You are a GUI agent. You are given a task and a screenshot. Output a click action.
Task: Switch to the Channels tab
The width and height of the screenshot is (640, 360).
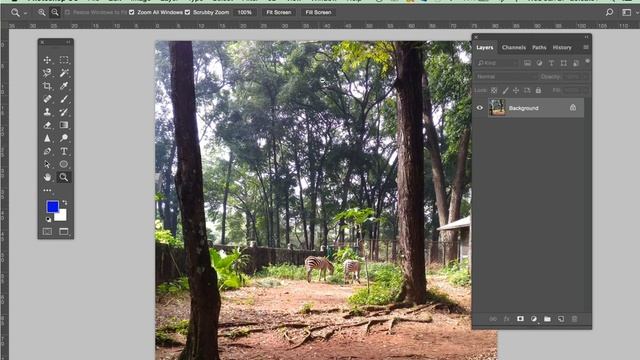[514, 48]
